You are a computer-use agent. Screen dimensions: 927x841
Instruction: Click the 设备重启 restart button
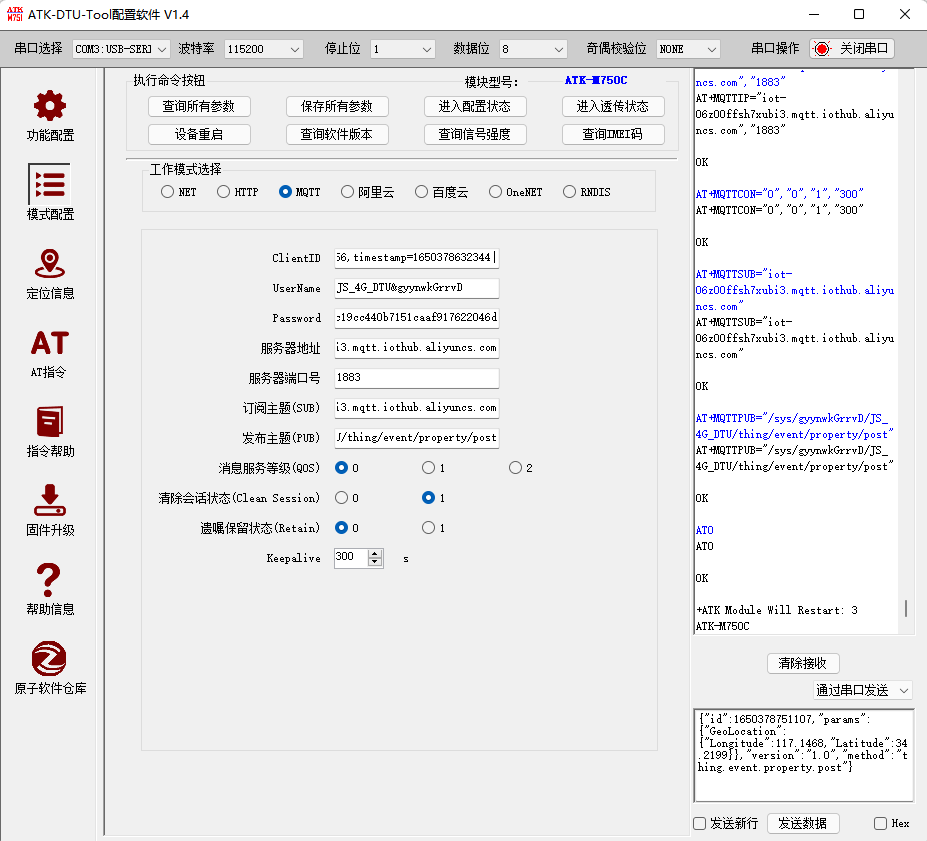tap(199, 134)
